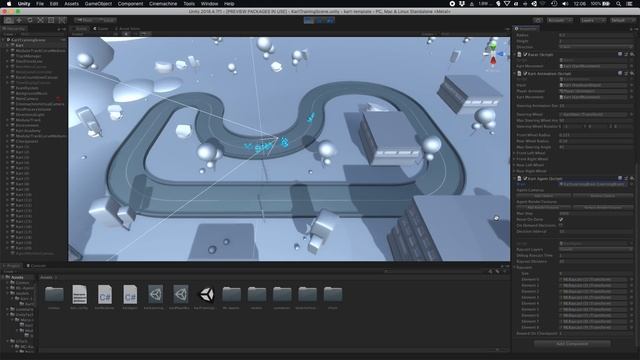Select the Hand tool in the toolbar

(9, 20)
